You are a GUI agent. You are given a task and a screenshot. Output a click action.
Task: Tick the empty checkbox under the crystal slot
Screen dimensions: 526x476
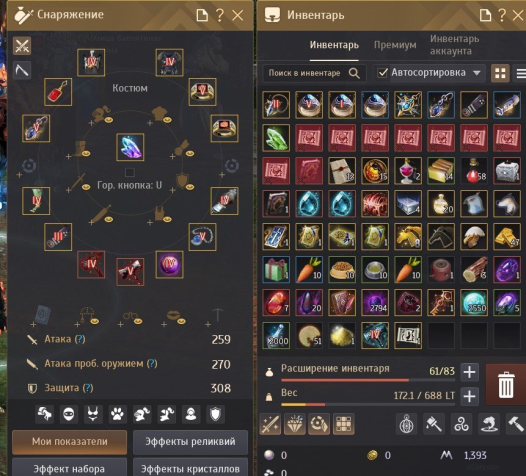coord(129,172)
